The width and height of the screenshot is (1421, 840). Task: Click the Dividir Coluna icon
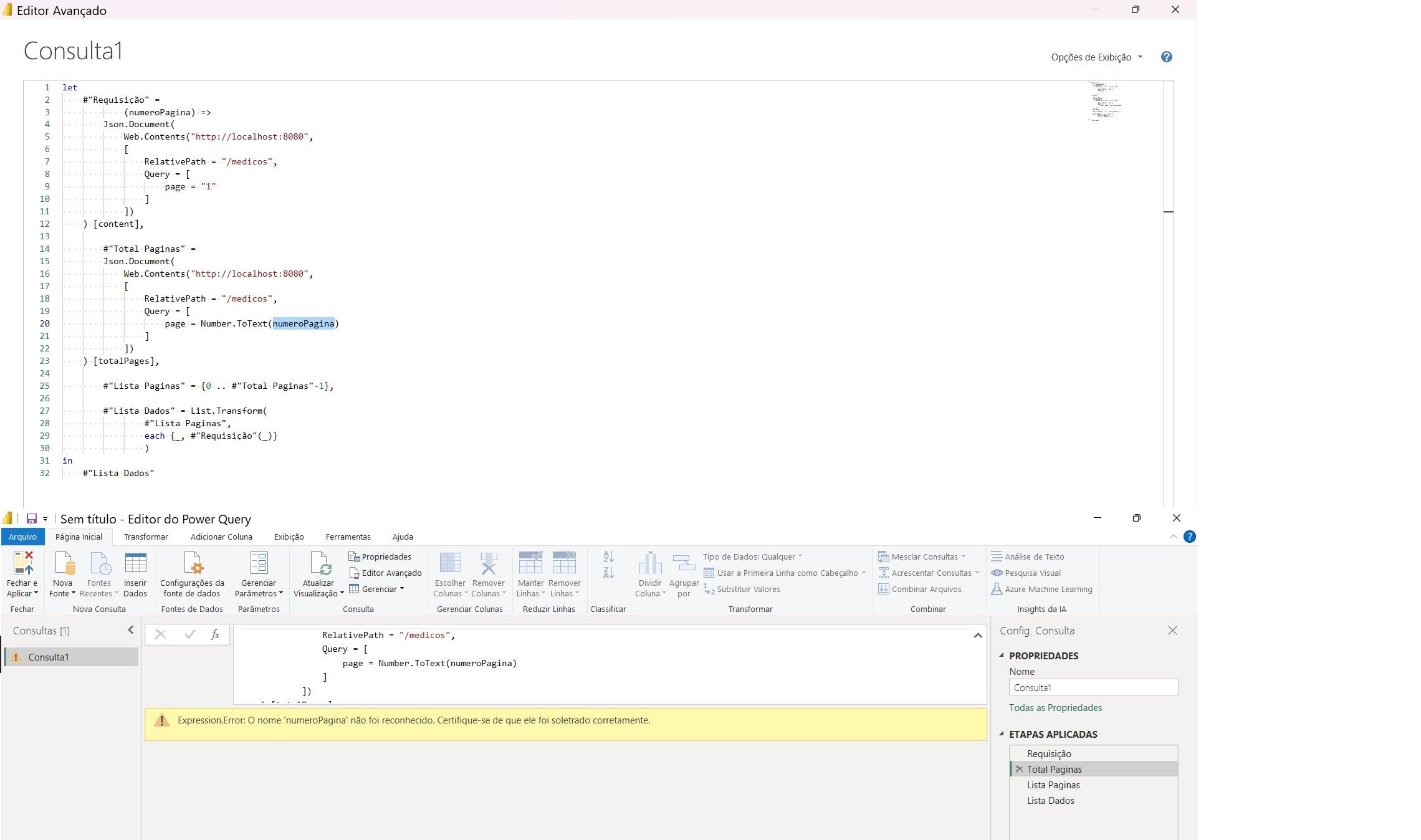click(650, 563)
